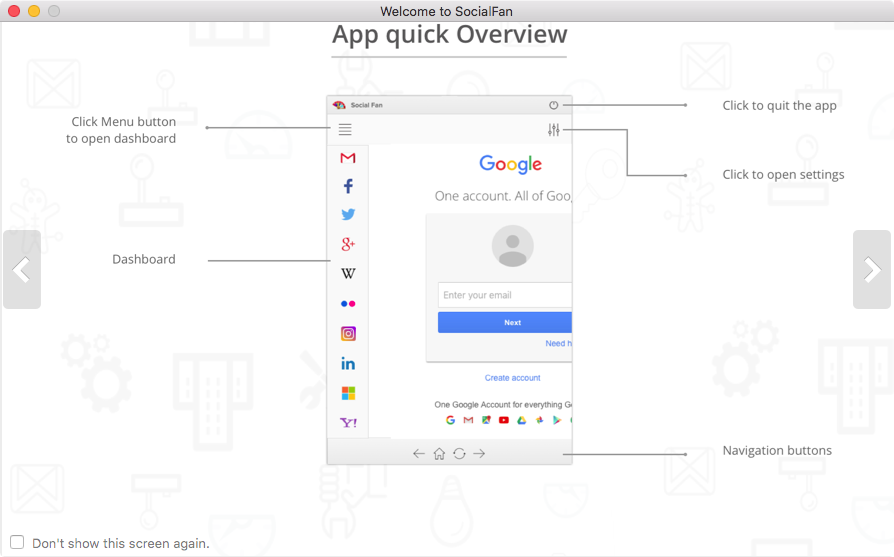Click the 'App quick Overview' heading
Viewport: 894px width, 557px height.
(450, 35)
